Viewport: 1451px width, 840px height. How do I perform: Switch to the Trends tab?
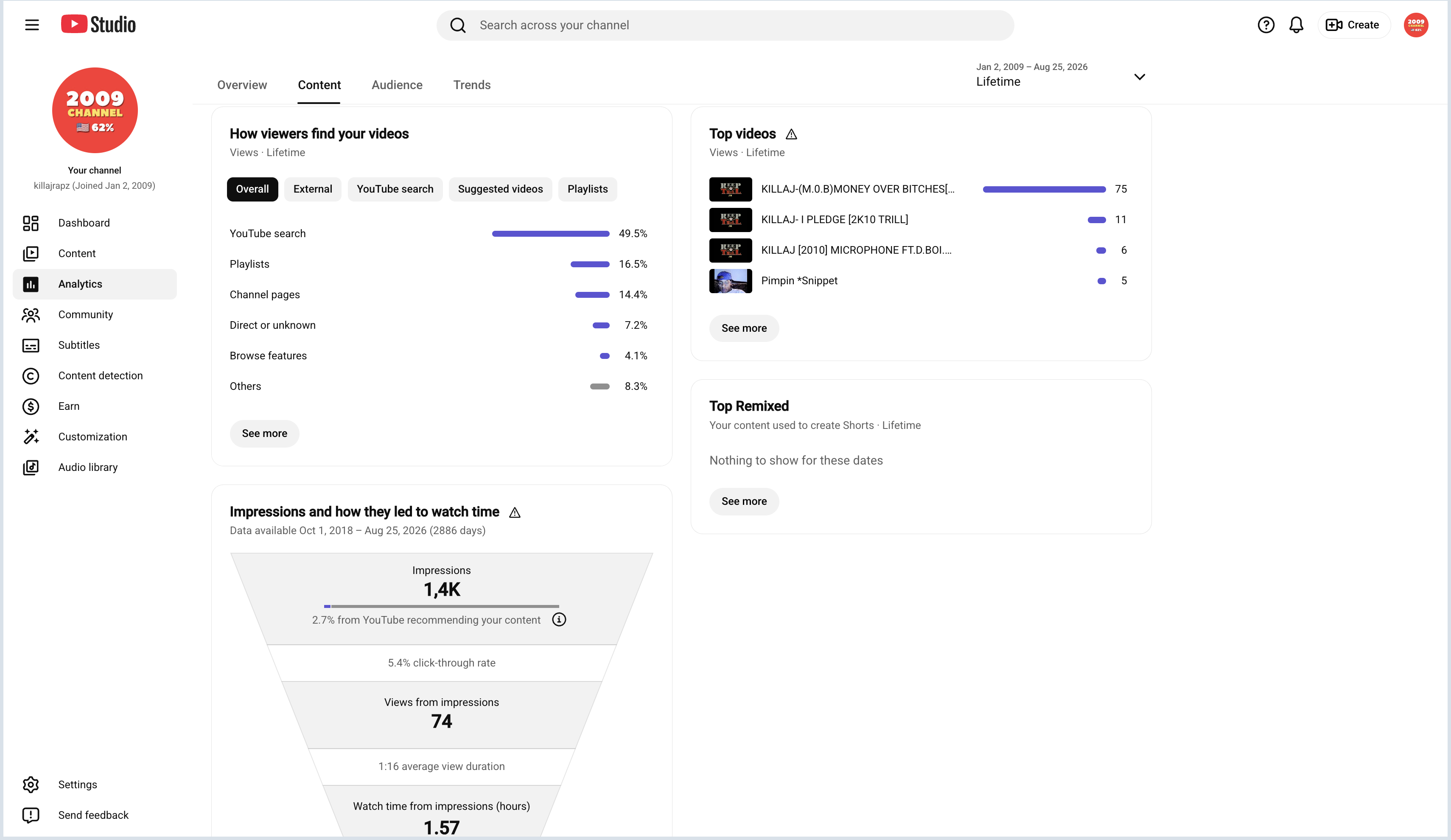472,84
